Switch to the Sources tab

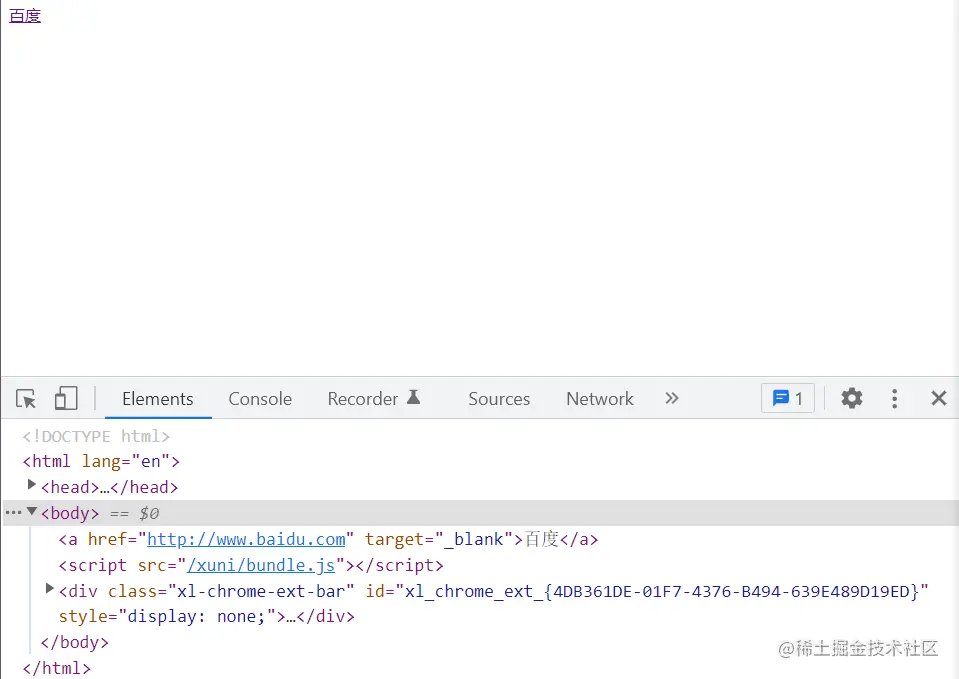point(499,399)
